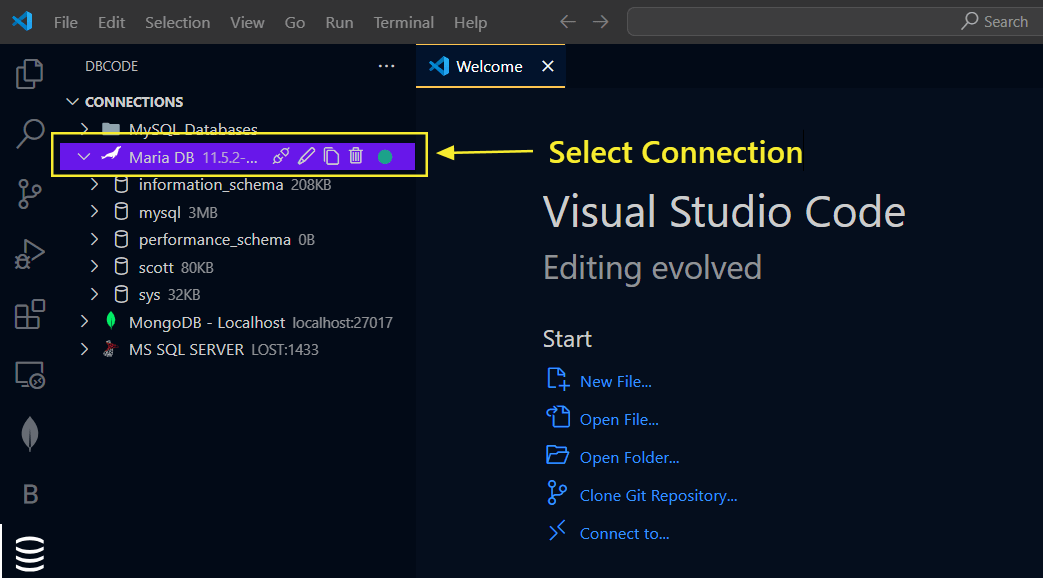The image size is (1043, 578).
Task: Click the sys database cylinder icon
Action: coord(121,294)
